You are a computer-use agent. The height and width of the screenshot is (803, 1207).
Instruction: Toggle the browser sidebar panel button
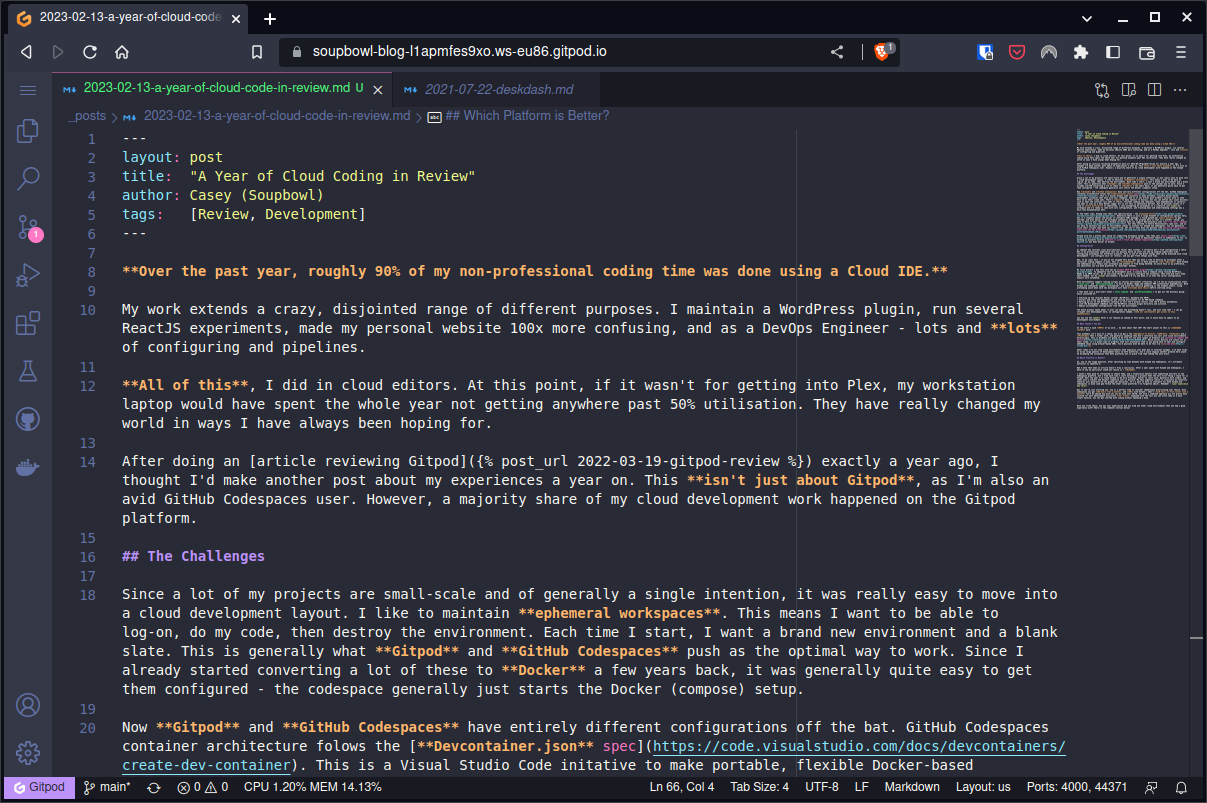pyautogui.click(x=1112, y=52)
